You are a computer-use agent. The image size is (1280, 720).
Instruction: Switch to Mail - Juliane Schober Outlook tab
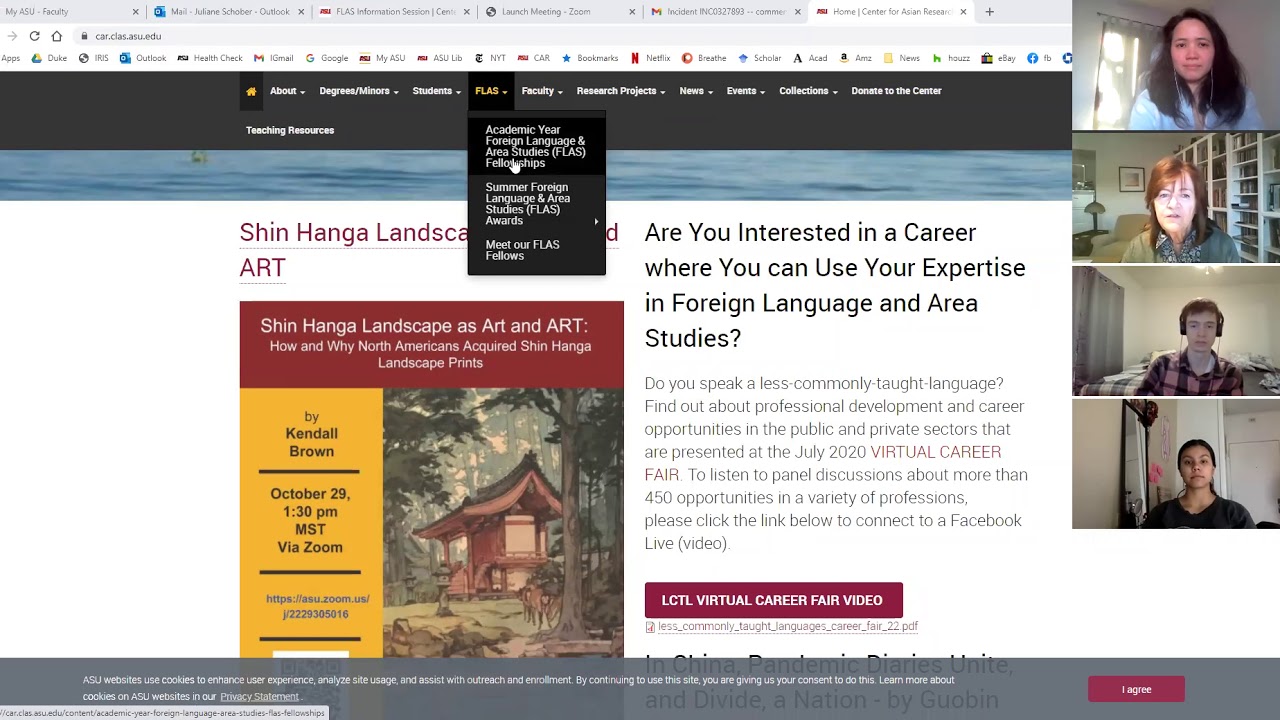click(x=230, y=12)
